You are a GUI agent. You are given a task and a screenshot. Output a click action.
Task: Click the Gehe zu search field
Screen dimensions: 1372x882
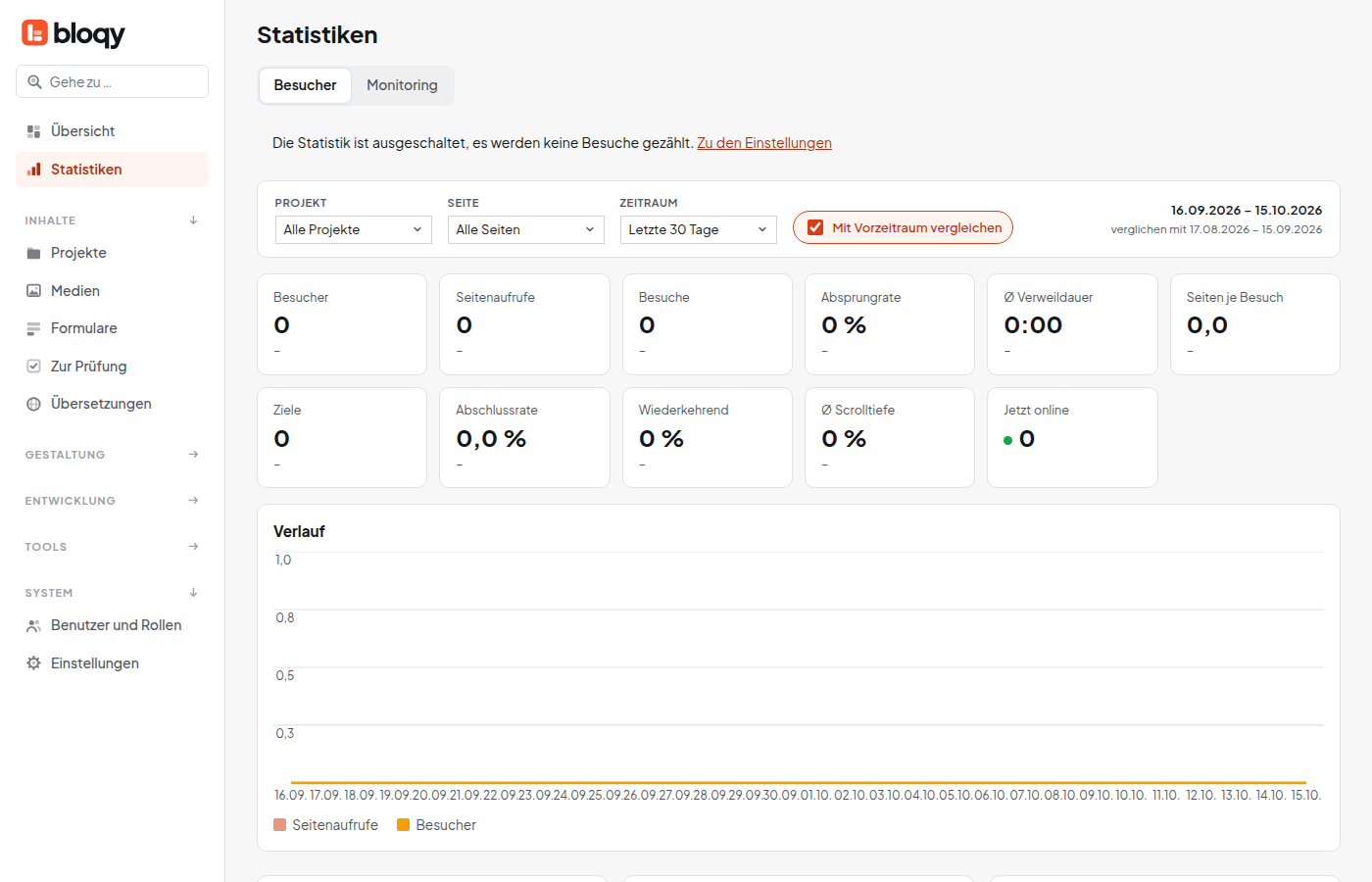point(112,81)
